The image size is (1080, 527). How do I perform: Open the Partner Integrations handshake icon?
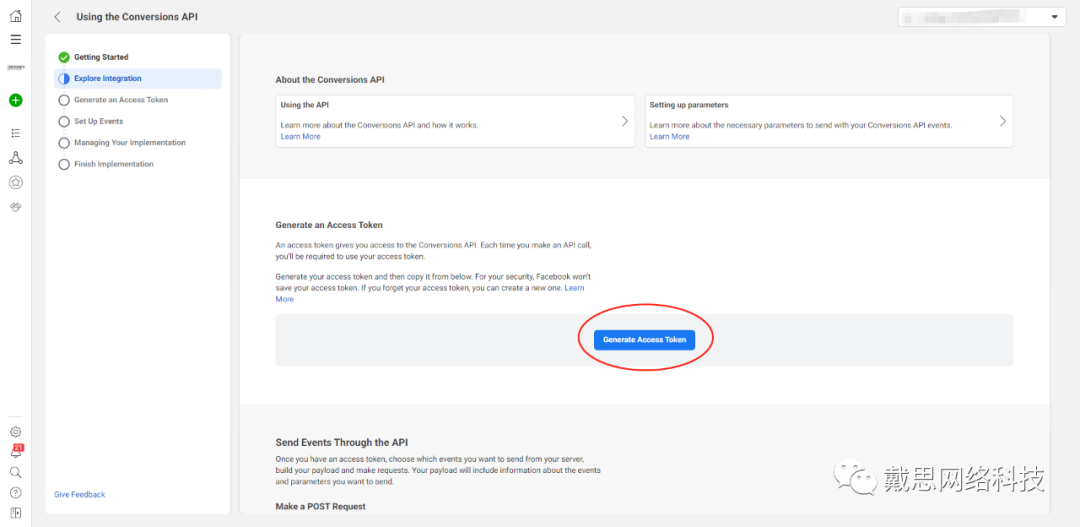[x=15, y=207]
